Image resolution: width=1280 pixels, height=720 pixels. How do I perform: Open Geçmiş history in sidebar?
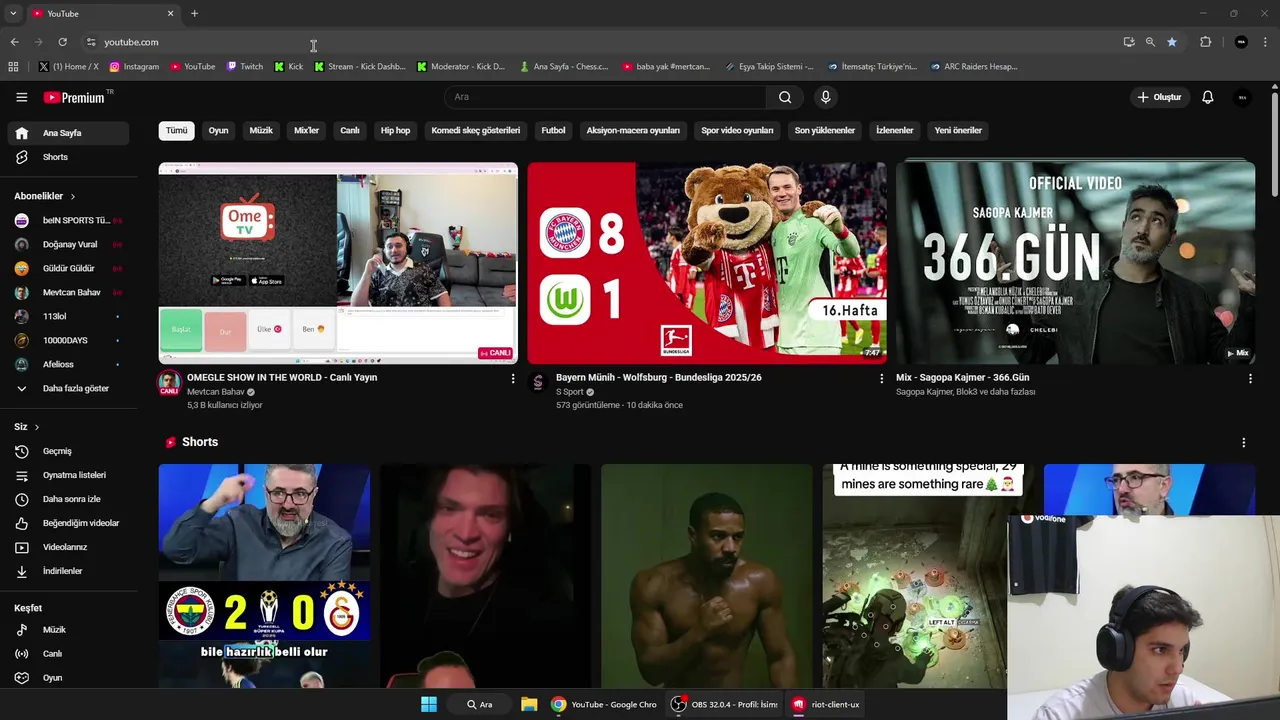[x=68, y=451]
